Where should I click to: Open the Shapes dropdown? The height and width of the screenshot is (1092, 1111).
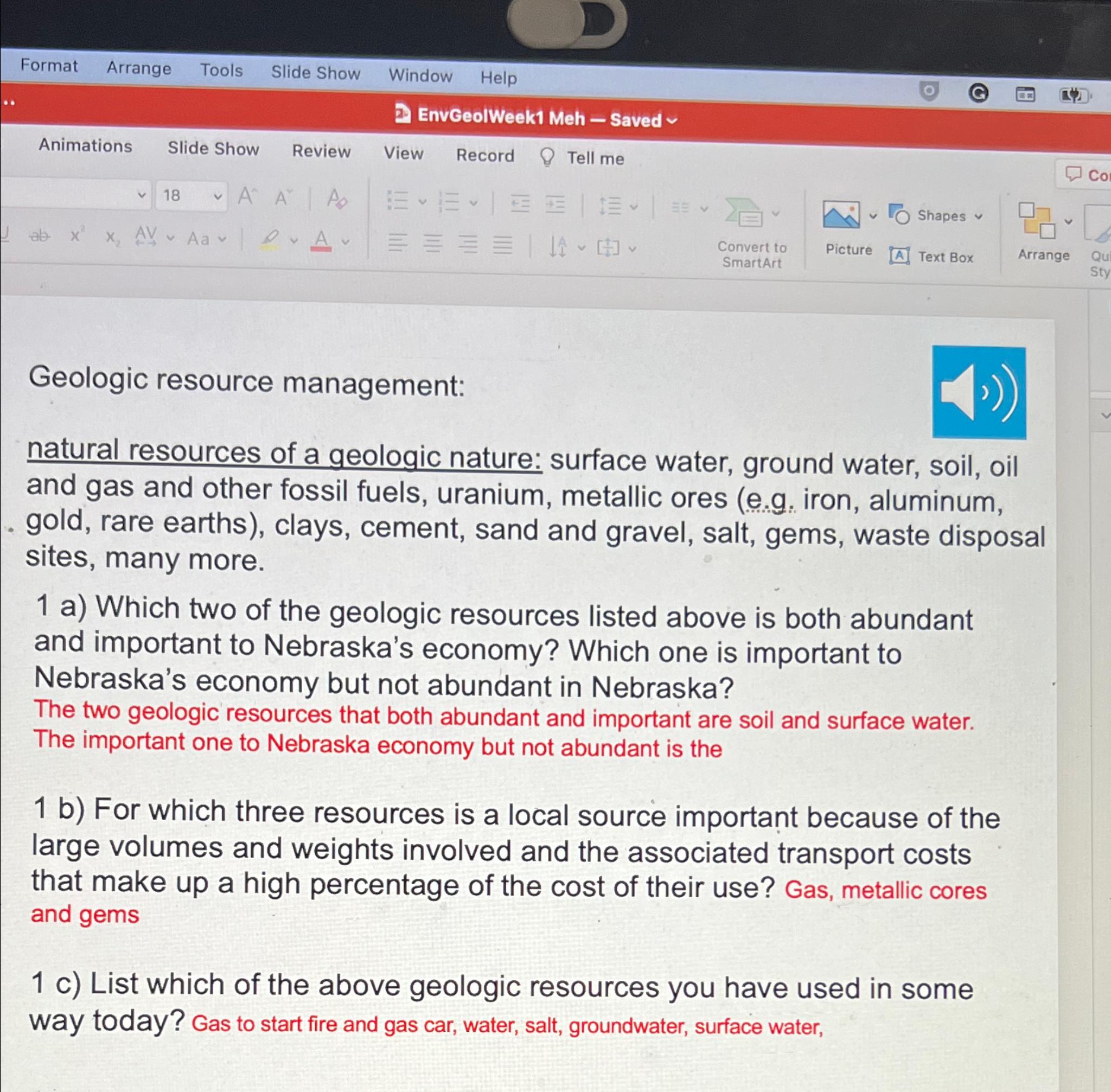tap(942, 216)
